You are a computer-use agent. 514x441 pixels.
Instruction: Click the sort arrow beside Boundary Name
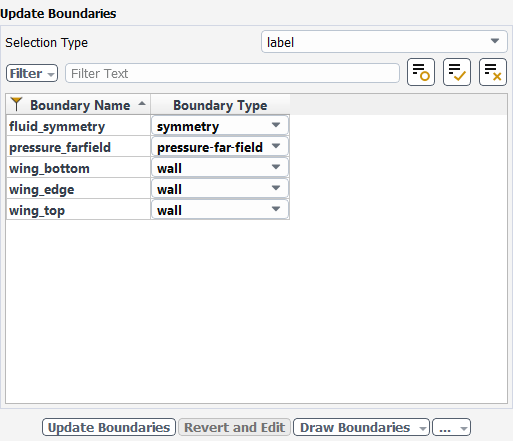[x=142, y=104]
